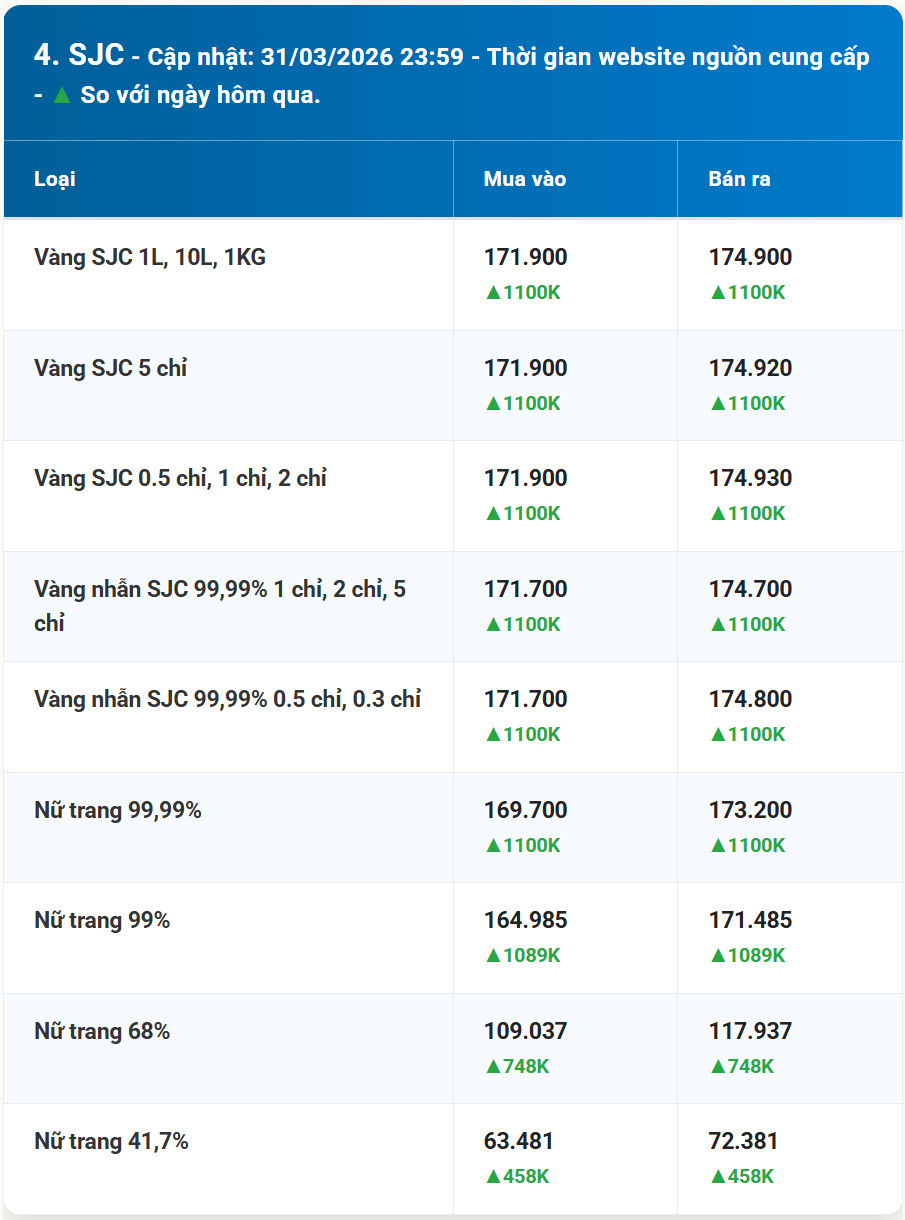Click the sell price 174.920

coord(751,368)
